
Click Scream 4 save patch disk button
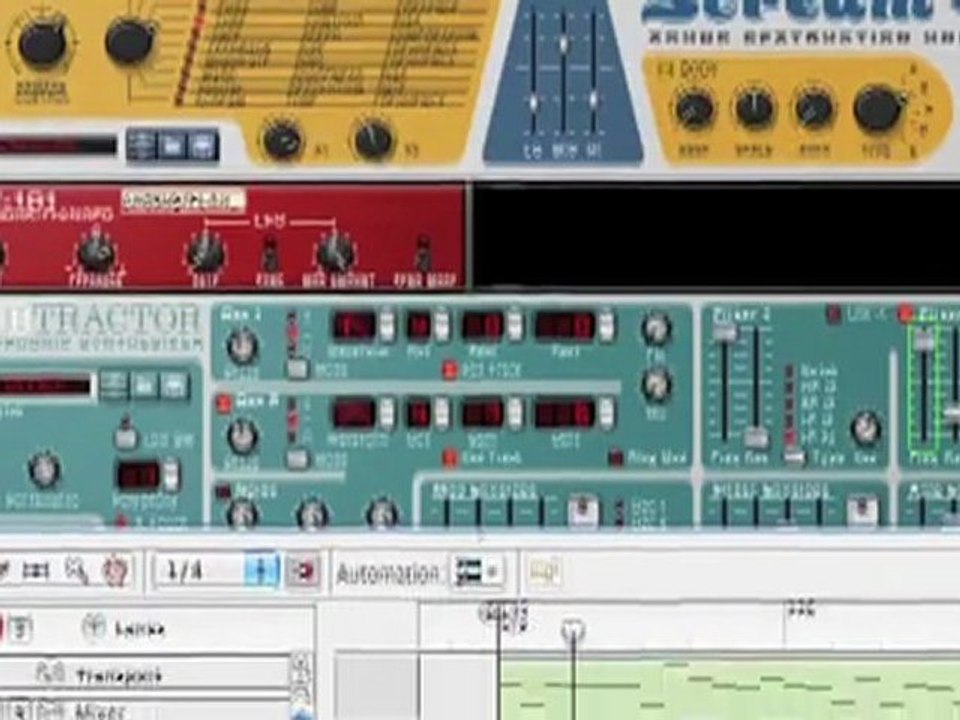203,146
